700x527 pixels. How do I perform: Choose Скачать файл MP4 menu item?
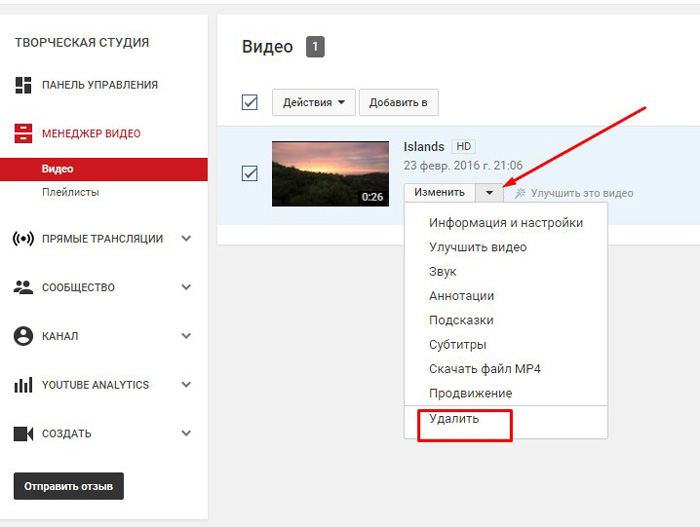(485, 369)
